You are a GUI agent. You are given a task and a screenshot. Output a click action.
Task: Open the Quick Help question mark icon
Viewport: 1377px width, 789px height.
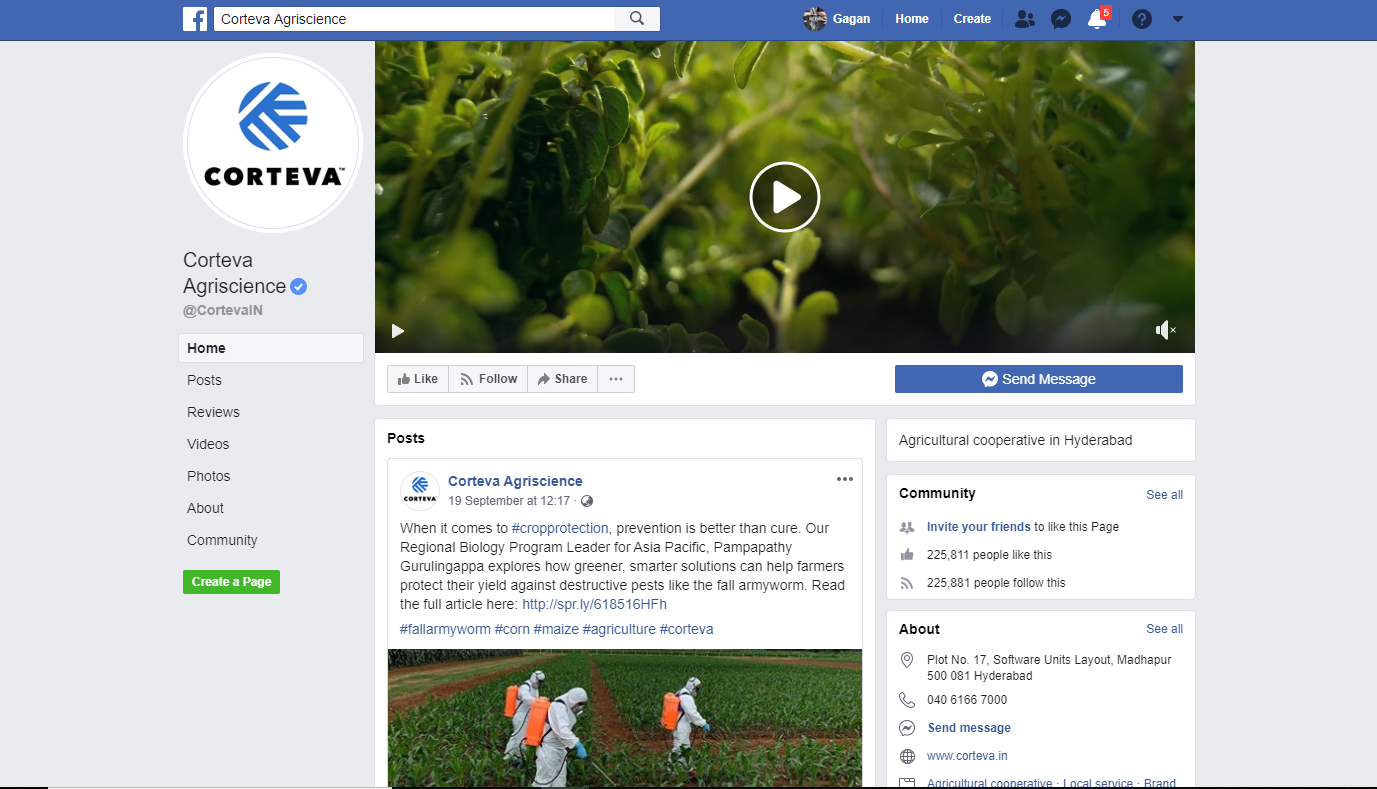(1142, 19)
